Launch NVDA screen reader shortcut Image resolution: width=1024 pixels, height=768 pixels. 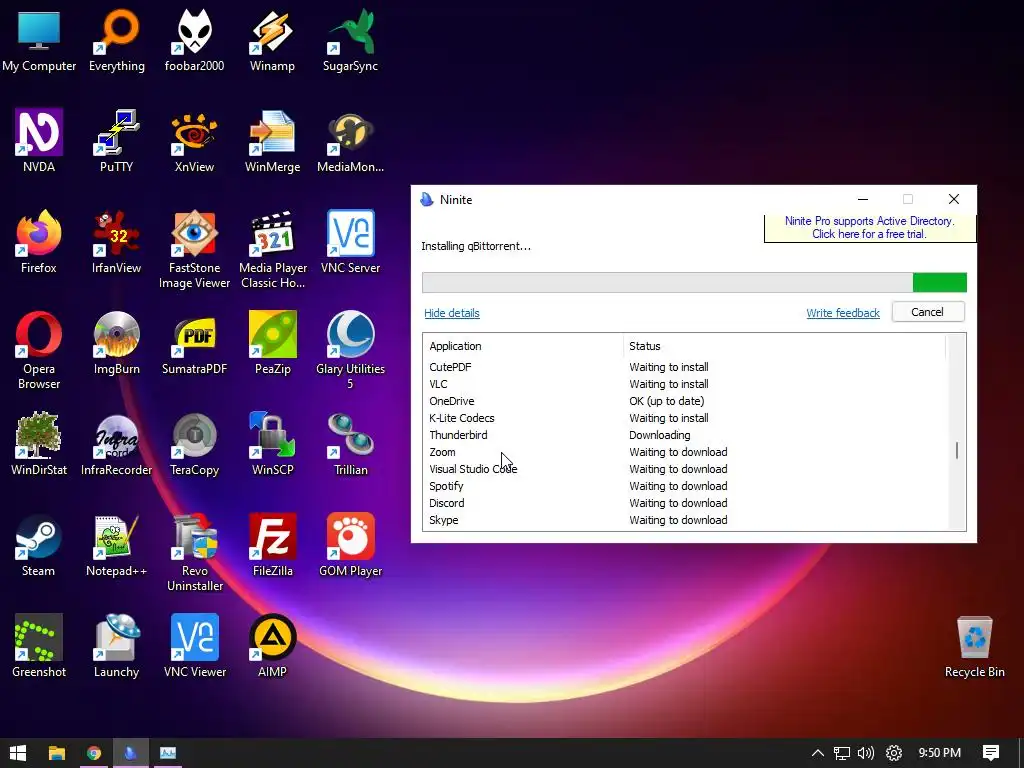click(x=39, y=141)
